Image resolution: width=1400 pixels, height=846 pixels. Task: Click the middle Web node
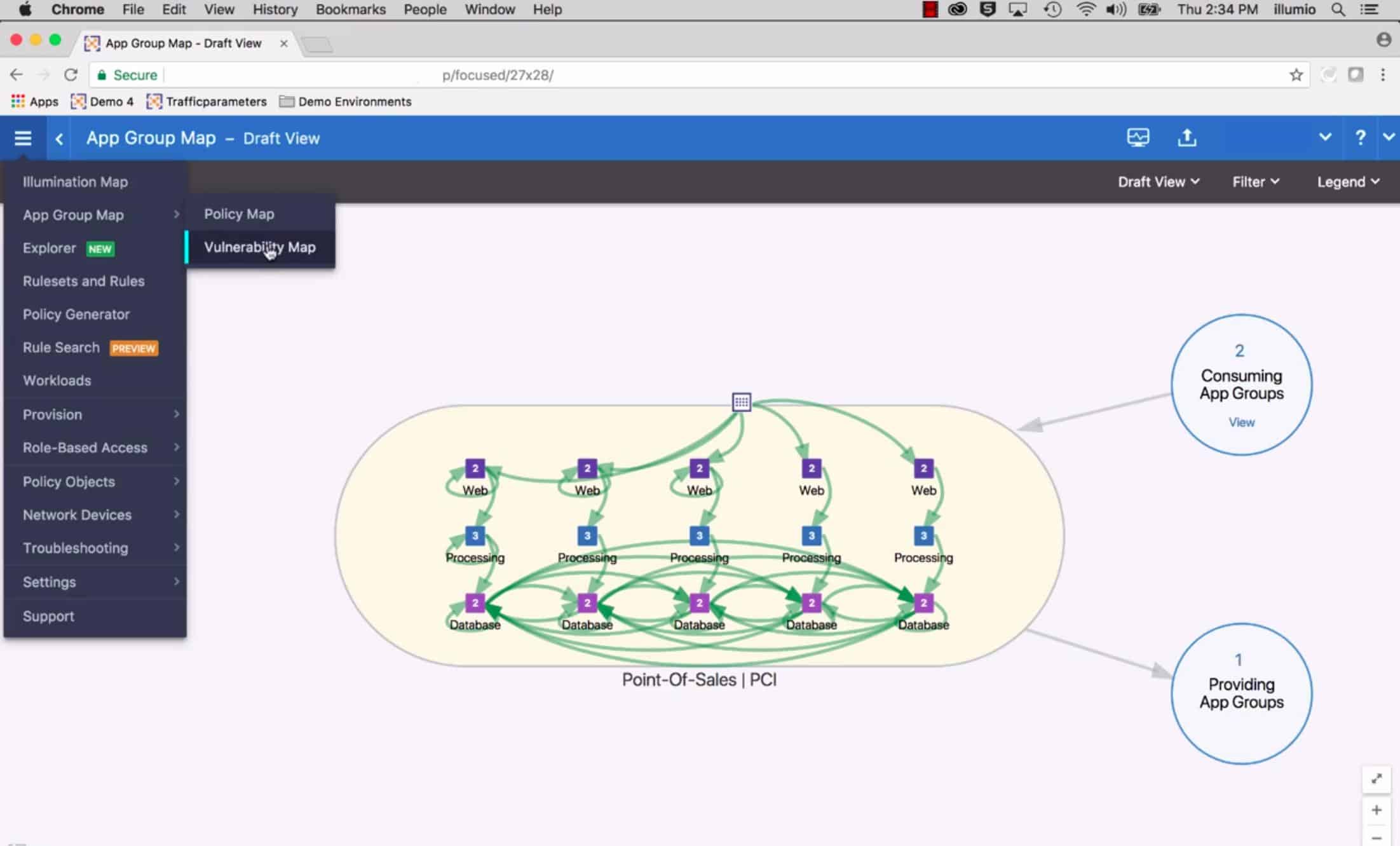[x=699, y=468]
